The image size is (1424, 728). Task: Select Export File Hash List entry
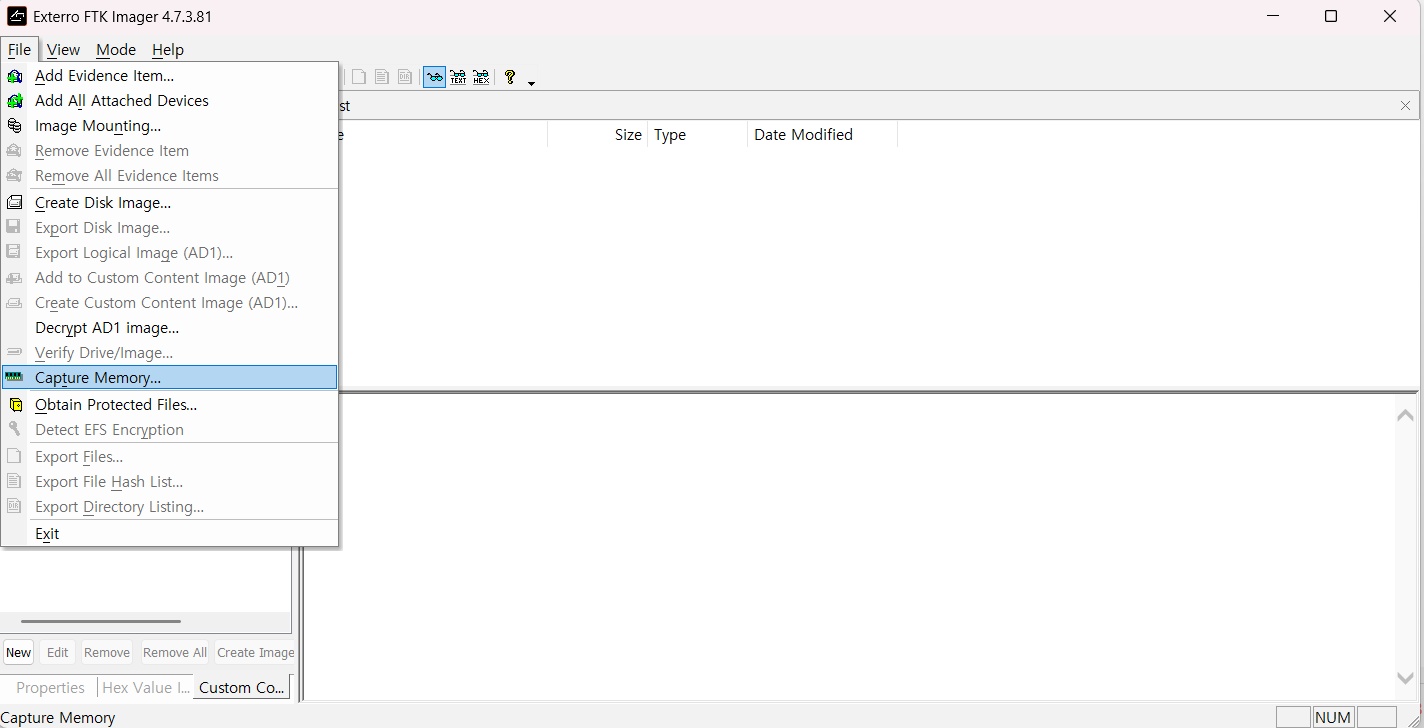click(x=169, y=482)
